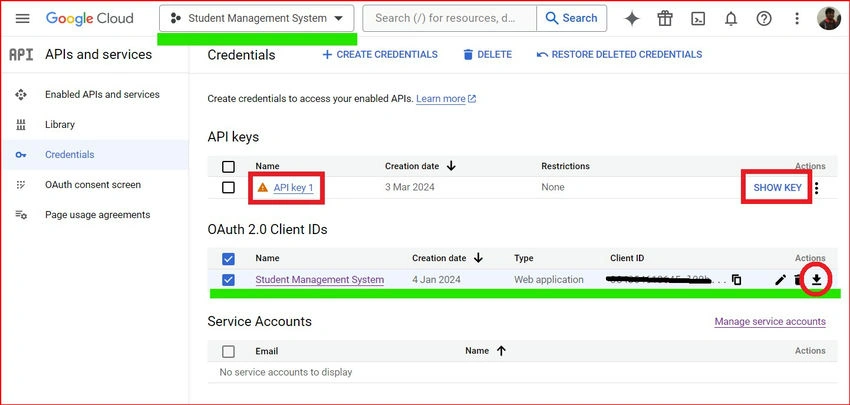Check the API key 1 row checkbox
The image size is (850, 405).
[228, 188]
